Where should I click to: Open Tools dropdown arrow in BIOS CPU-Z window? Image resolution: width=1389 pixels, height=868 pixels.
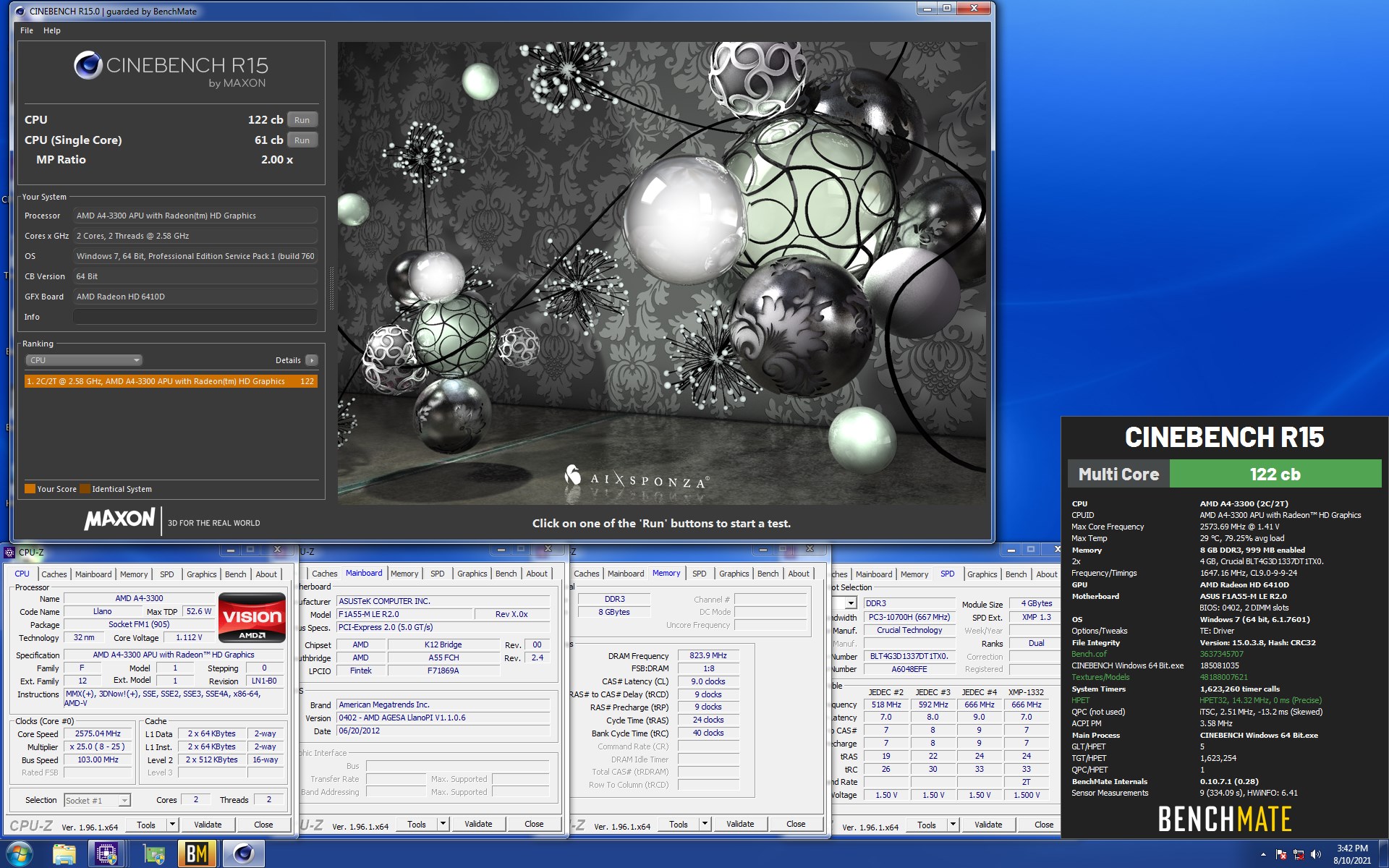pos(443,824)
